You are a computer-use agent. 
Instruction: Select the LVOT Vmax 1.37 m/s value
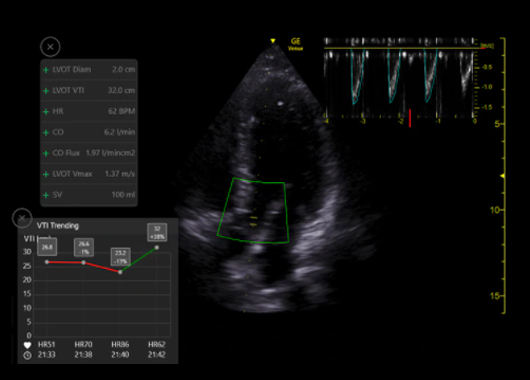tap(120, 174)
